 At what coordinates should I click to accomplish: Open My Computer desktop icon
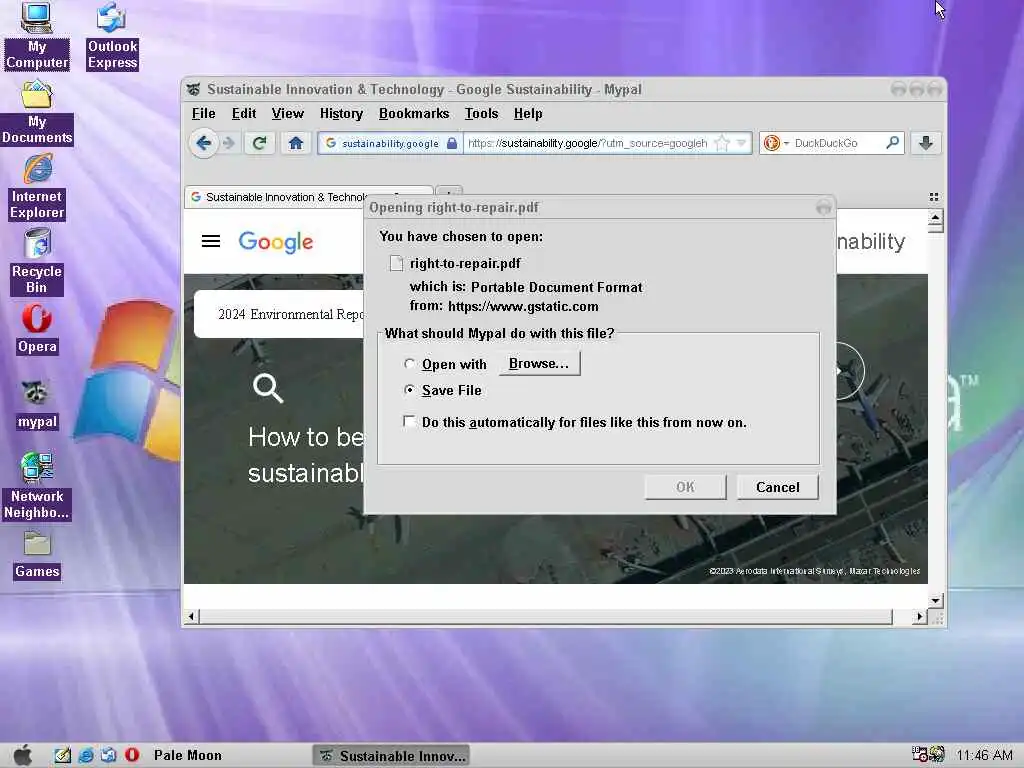pos(37,36)
